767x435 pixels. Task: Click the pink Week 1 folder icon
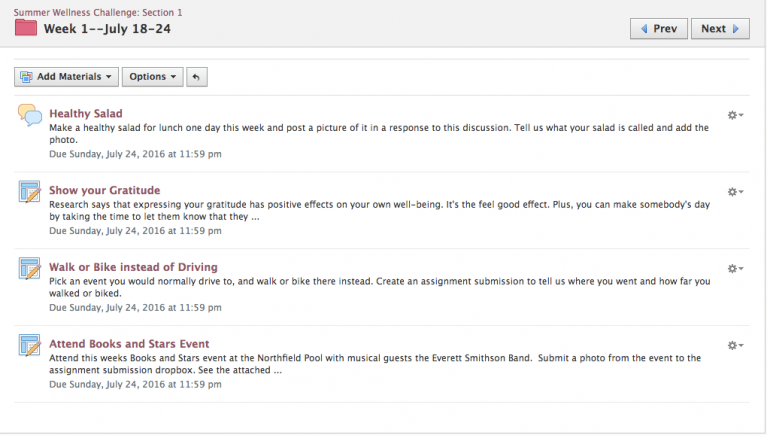click(26, 28)
